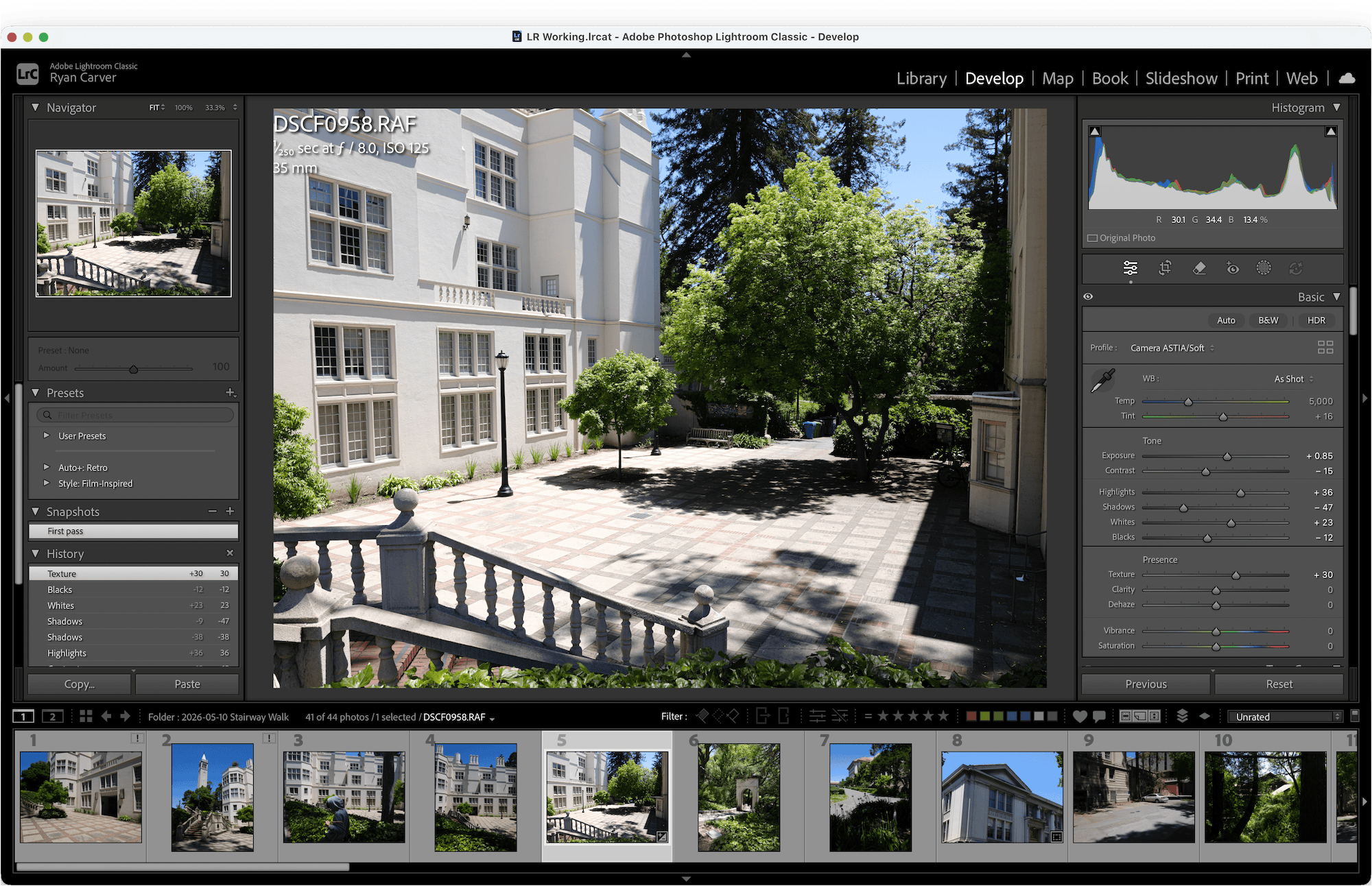The width and height of the screenshot is (1372, 886).
Task: Go forward with the right arrow
Action: [x=125, y=716]
